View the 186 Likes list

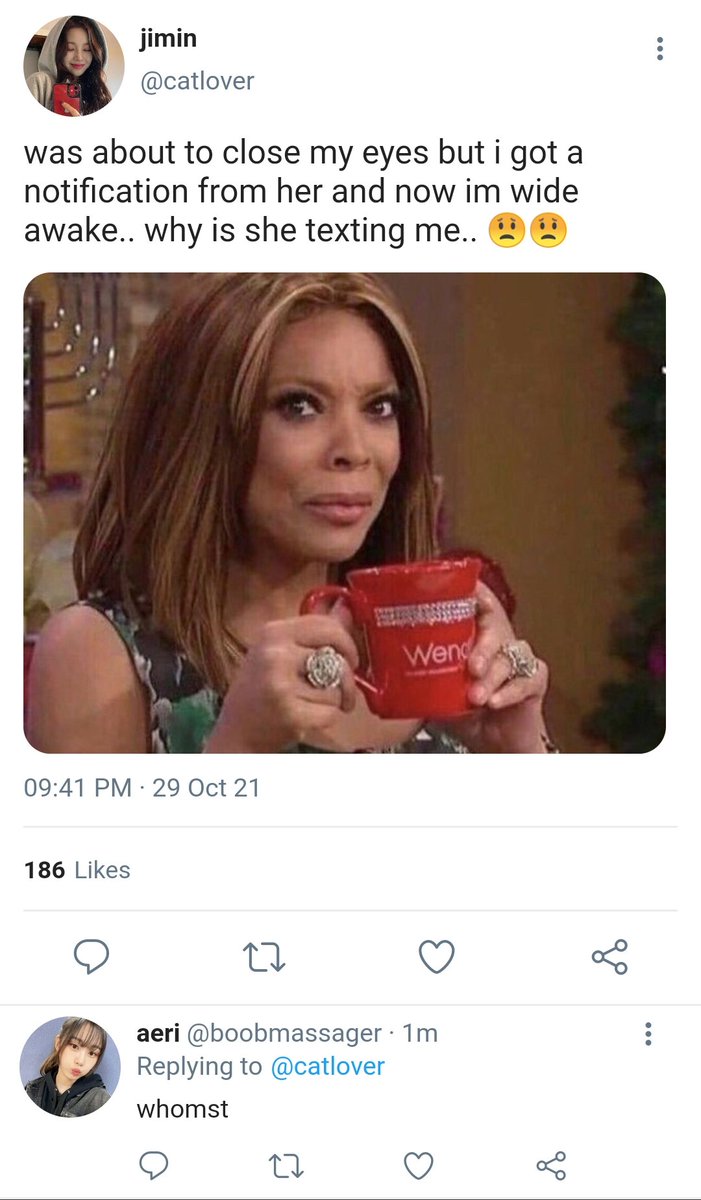pos(77,870)
